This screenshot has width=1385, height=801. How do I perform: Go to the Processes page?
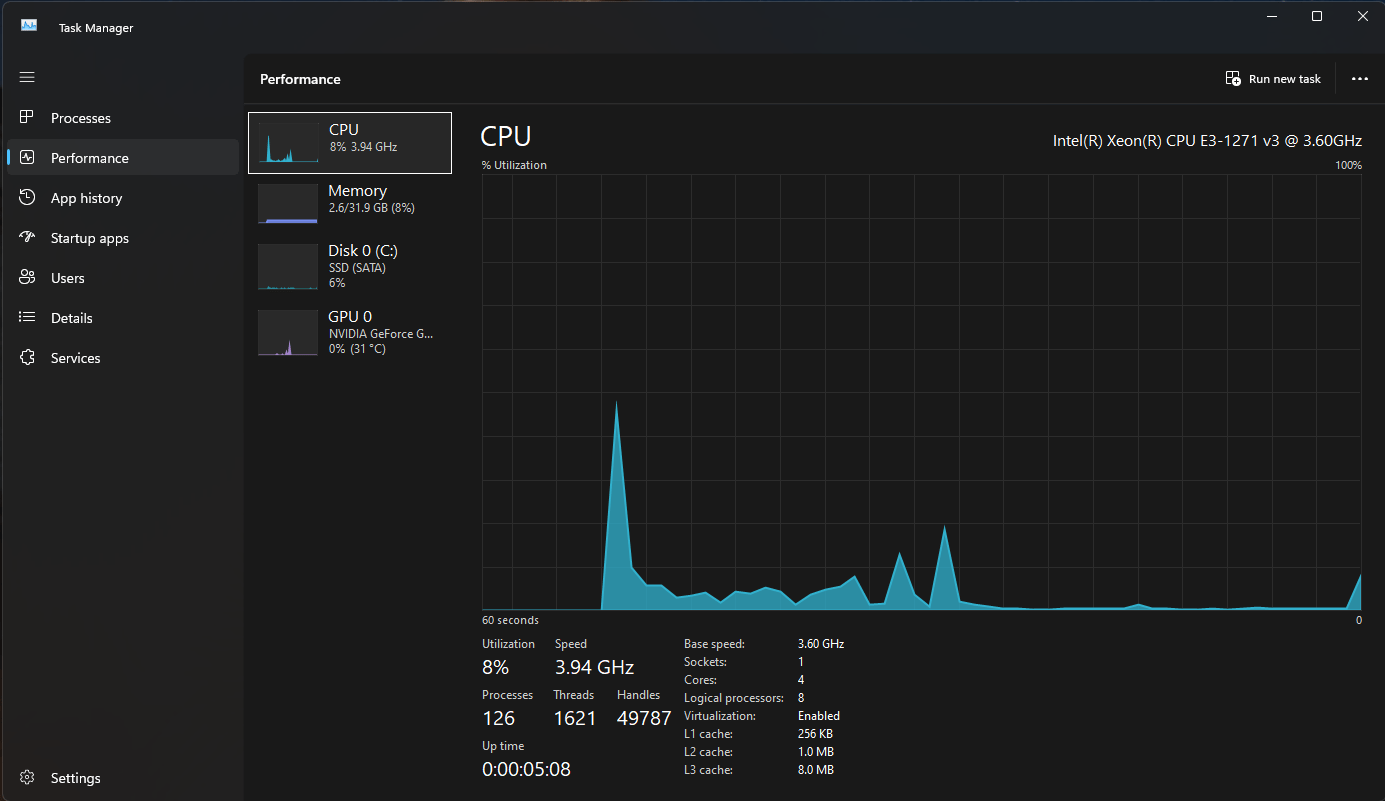coord(123,118)
